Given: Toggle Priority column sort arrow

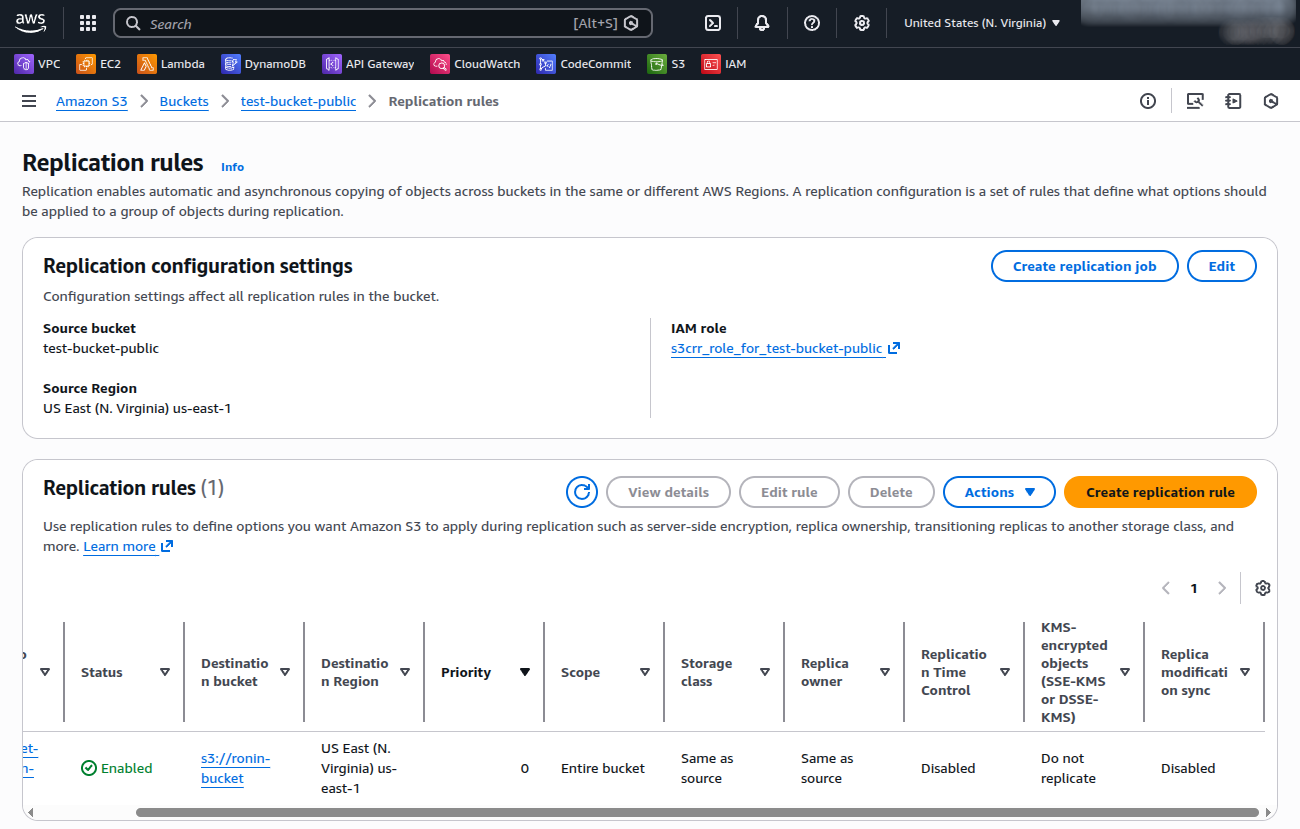Looking at the screenshot, I should coord(525,672).
